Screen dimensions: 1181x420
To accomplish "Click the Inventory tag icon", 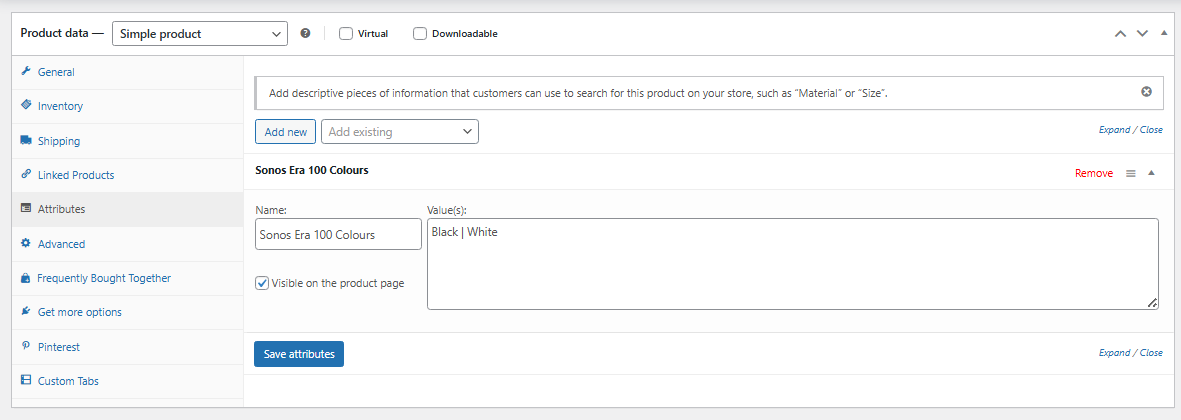I will coord(26,105).
